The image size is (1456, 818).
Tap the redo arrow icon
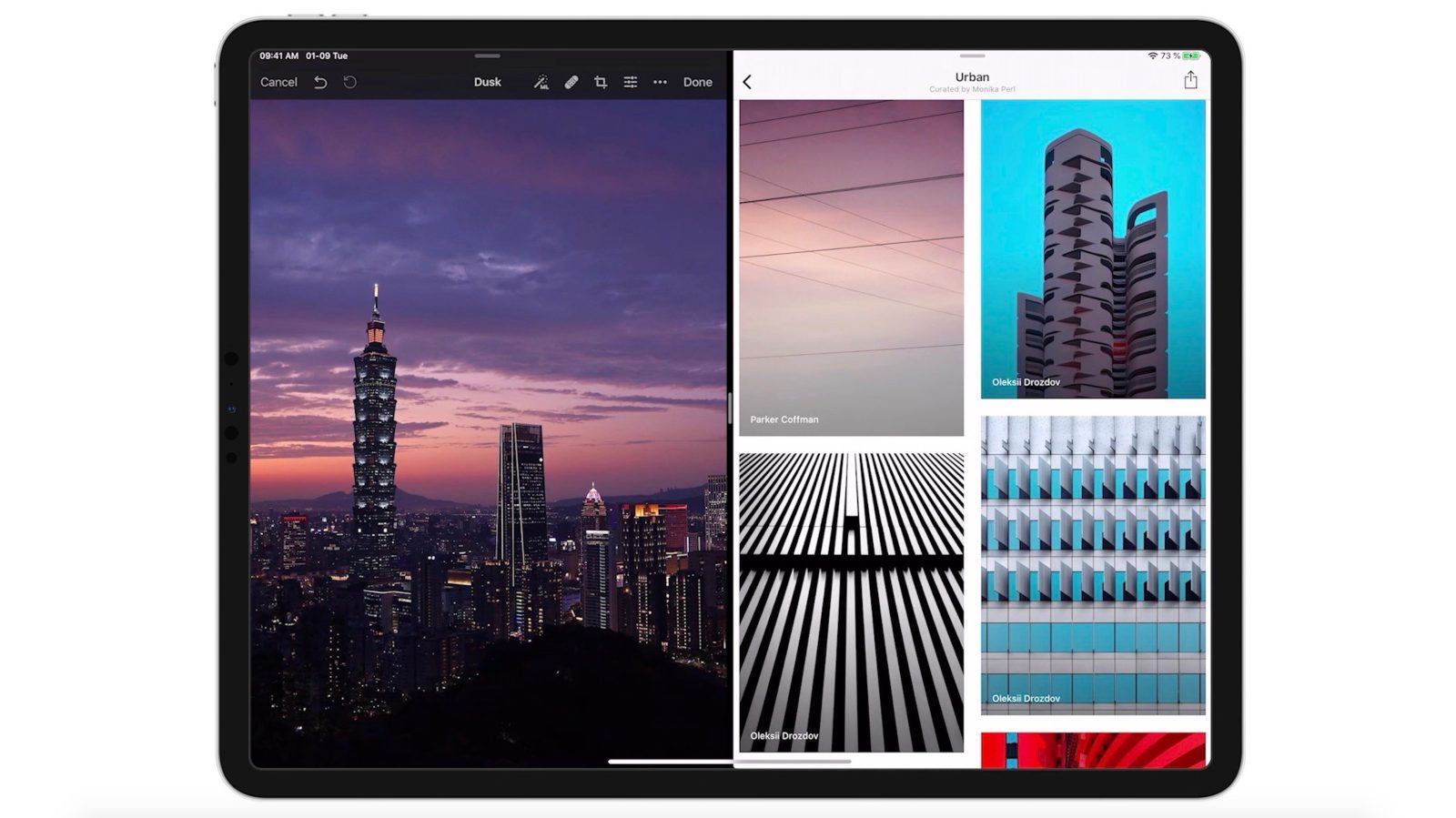[x=350, y=82]
